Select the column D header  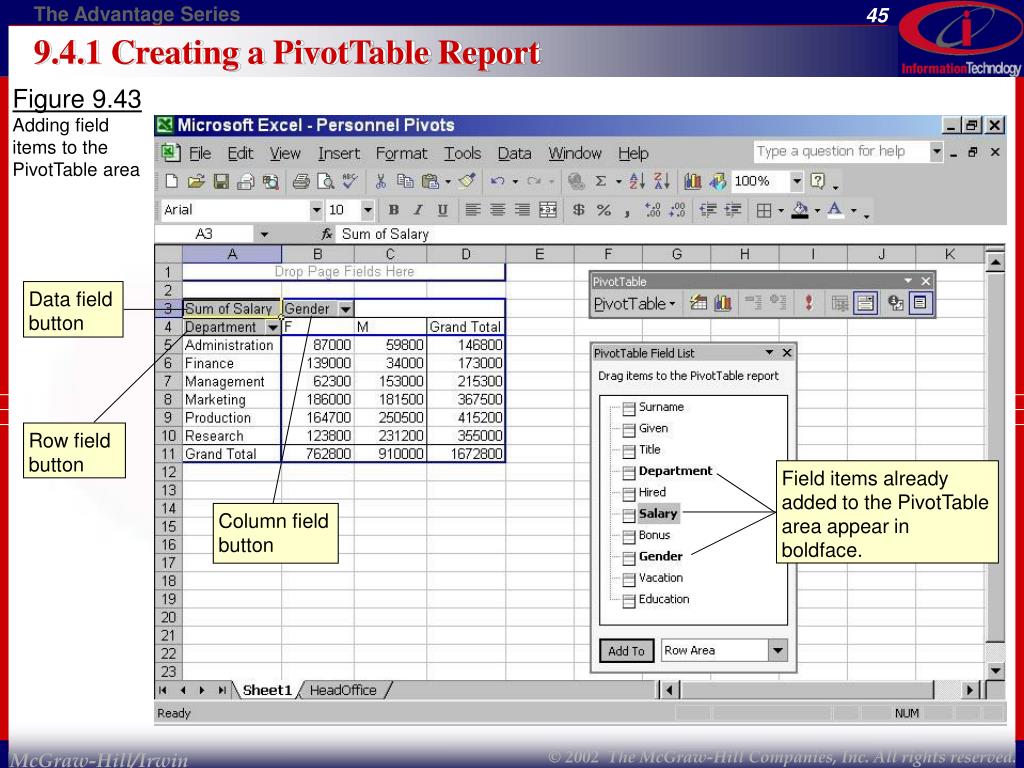[x=466, y=254]
